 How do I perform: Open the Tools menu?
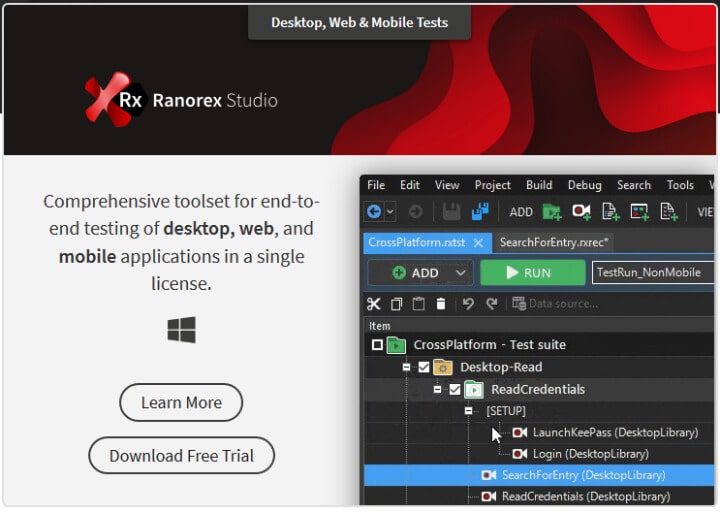tap(680, 185)
